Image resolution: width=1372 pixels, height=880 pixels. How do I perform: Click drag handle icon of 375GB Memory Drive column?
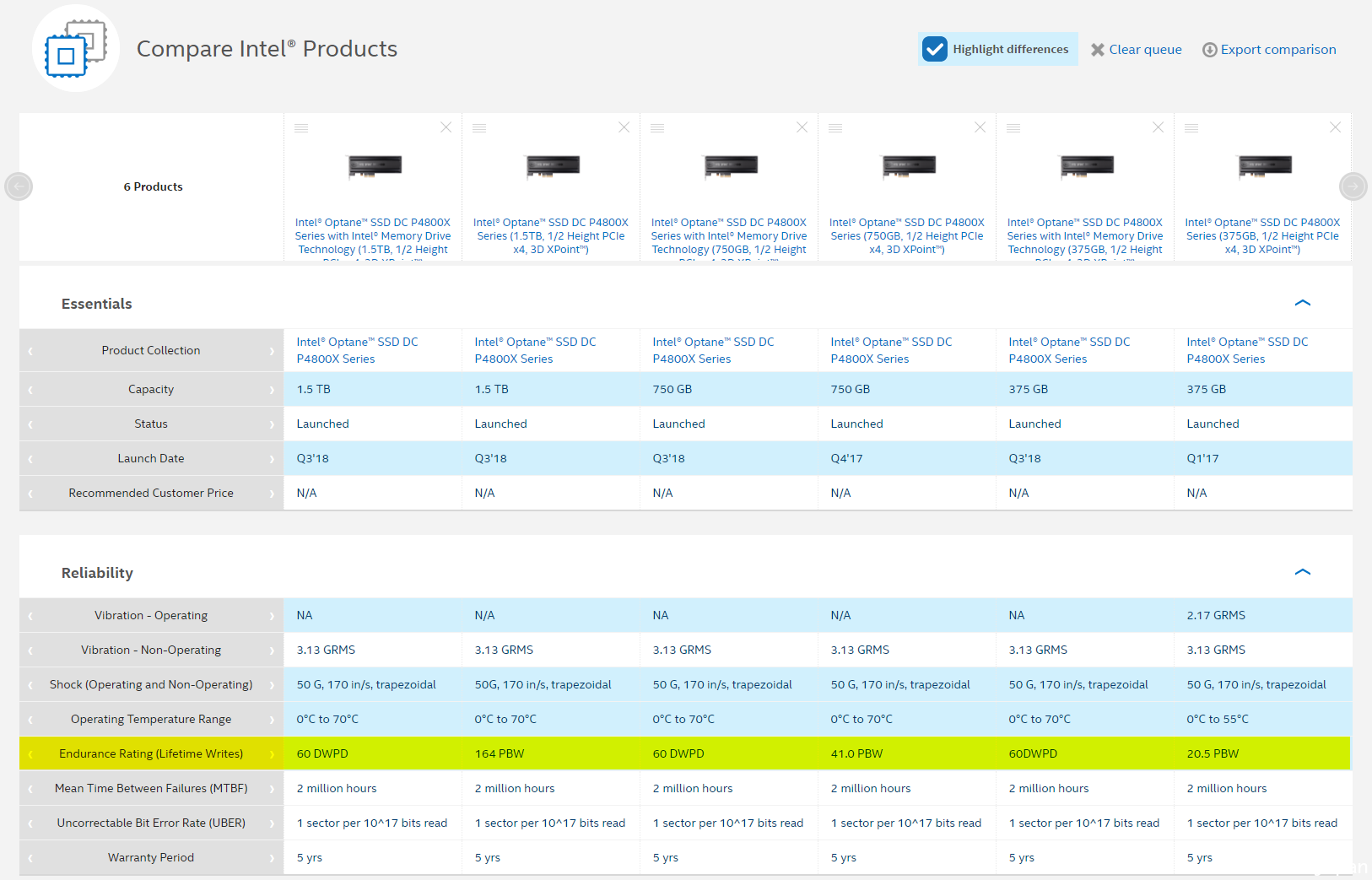[x=1013, y=128]
